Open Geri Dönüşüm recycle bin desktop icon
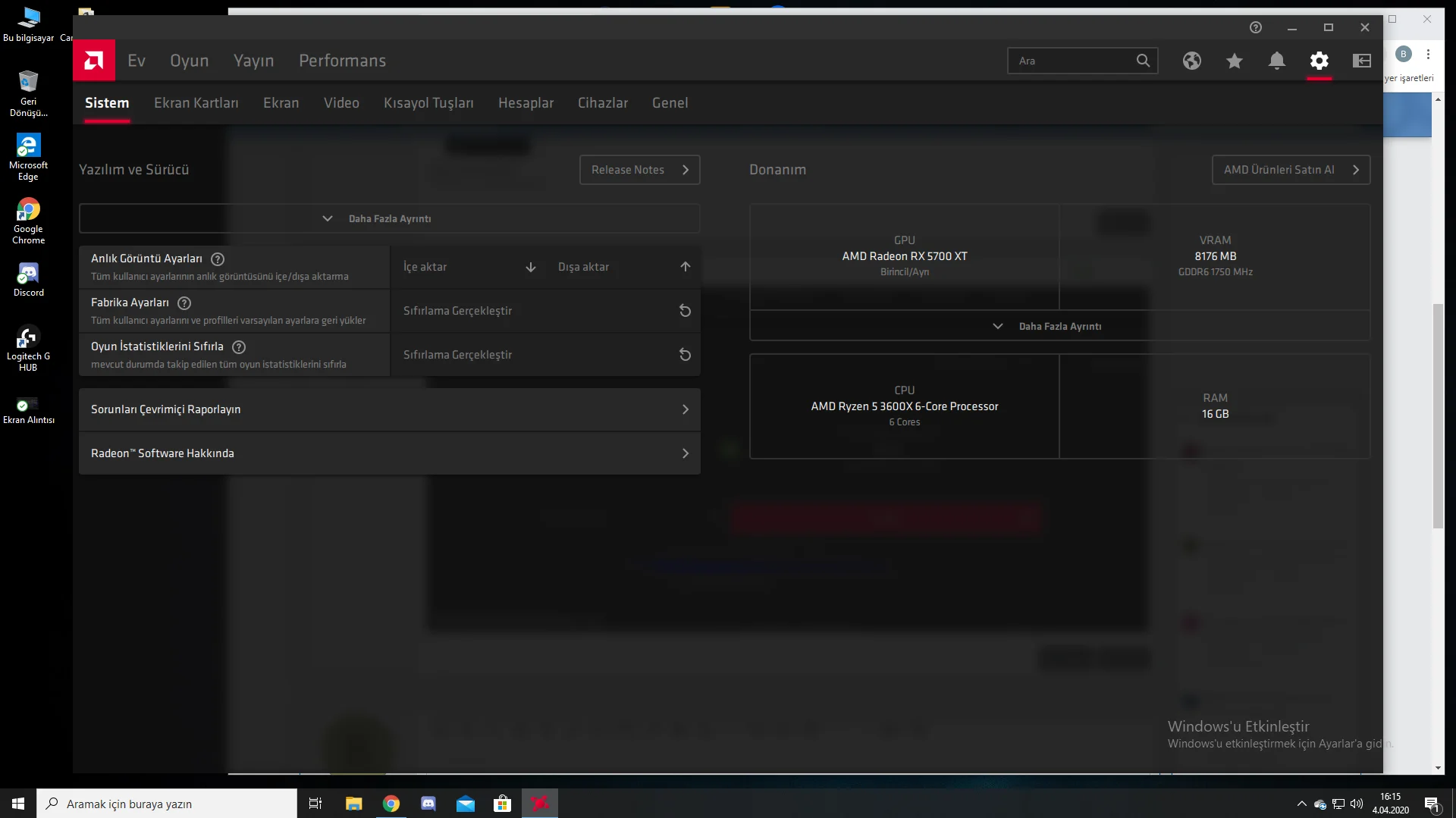1456x818 pixels. 29,93
